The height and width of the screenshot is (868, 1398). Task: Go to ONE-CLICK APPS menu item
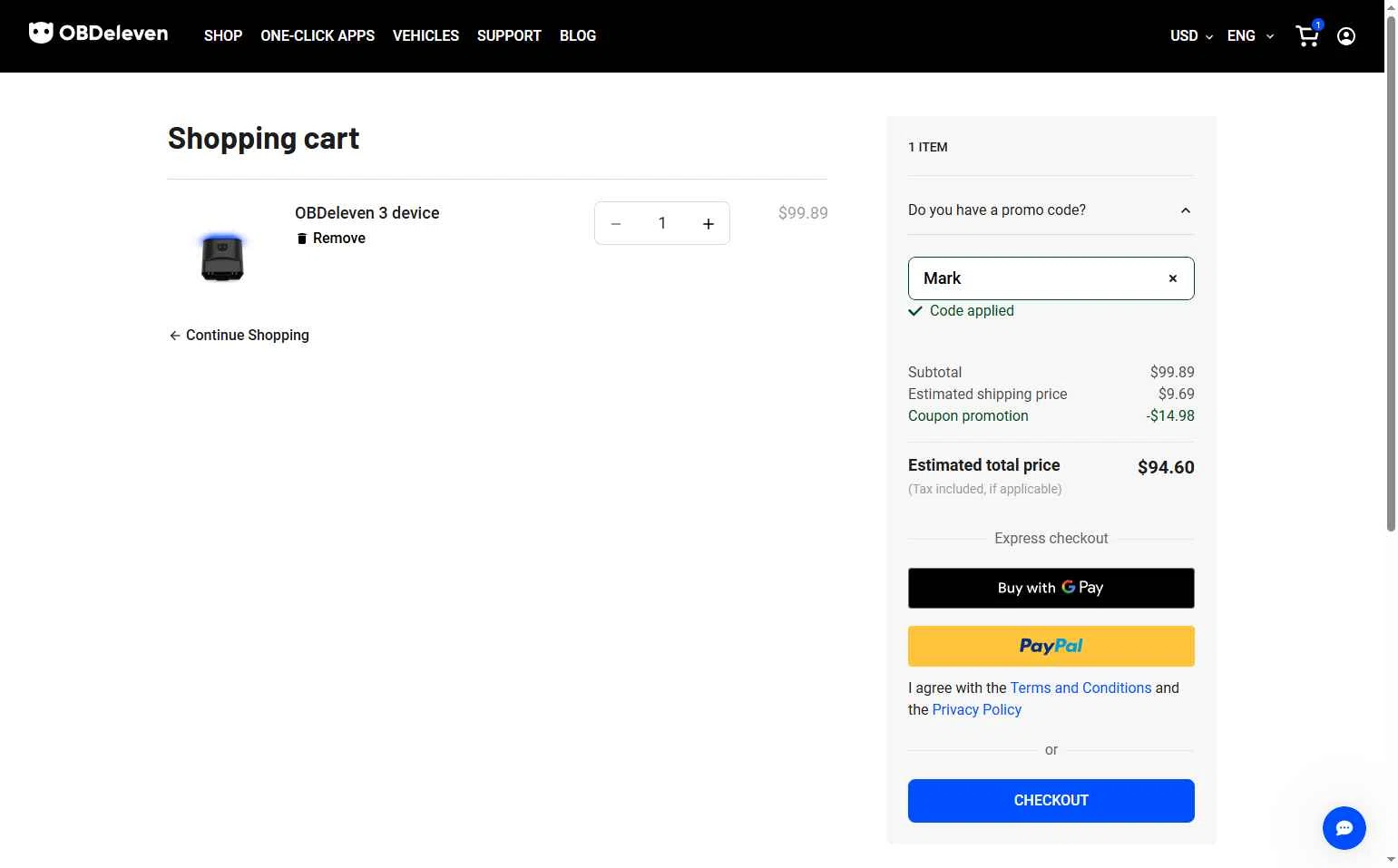click(x=318, y=36)
